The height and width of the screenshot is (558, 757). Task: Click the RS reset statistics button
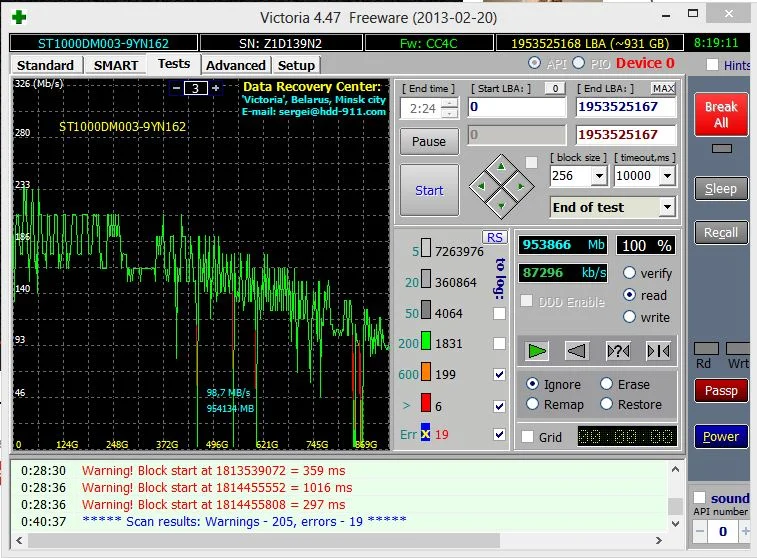494,237
